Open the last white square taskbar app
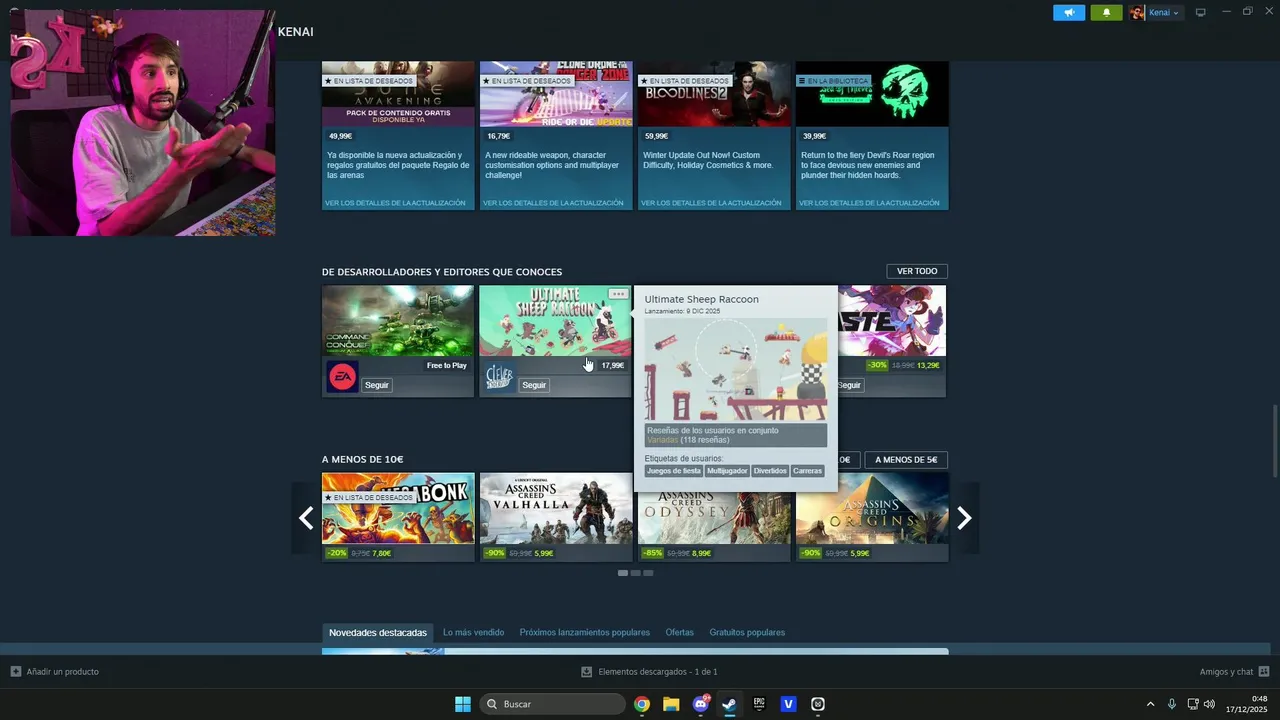This screenshot has height=720, width=1280. pos(818,704)
